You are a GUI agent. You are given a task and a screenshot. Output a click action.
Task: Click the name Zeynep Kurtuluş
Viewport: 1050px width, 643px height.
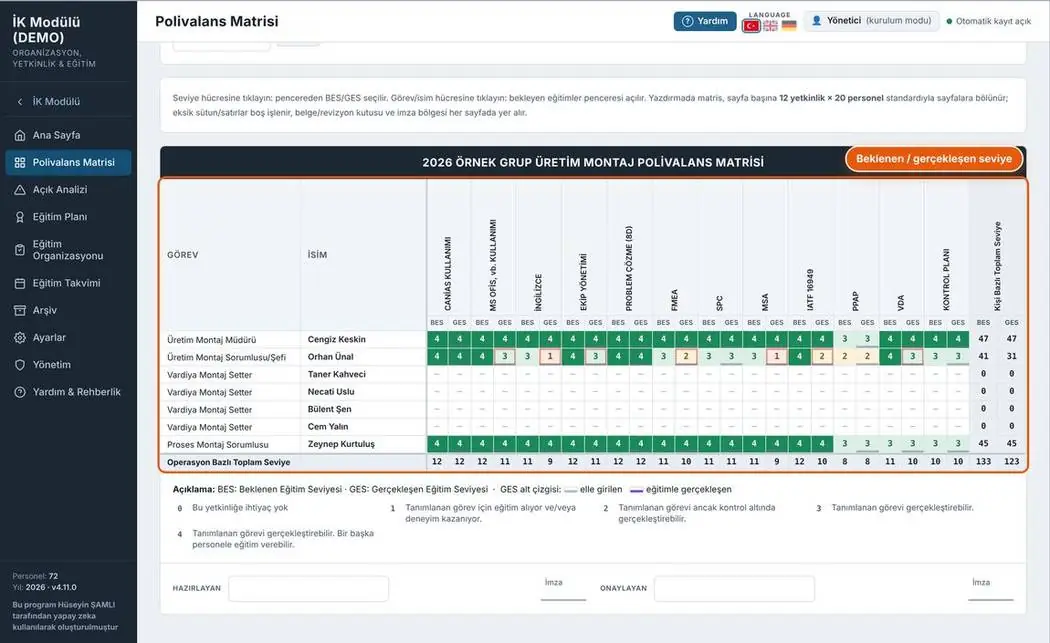pyautogui.click(x=342, y=444)
